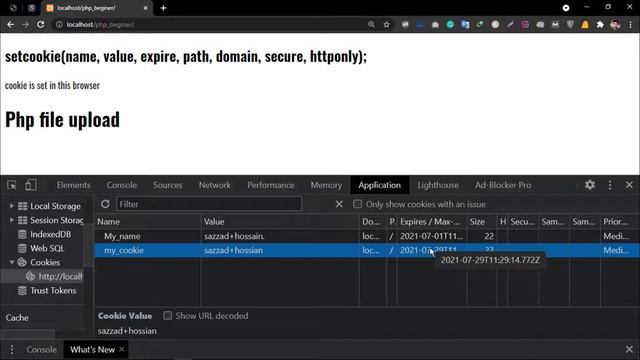Sort cookies by Priority column

[620, 222]
